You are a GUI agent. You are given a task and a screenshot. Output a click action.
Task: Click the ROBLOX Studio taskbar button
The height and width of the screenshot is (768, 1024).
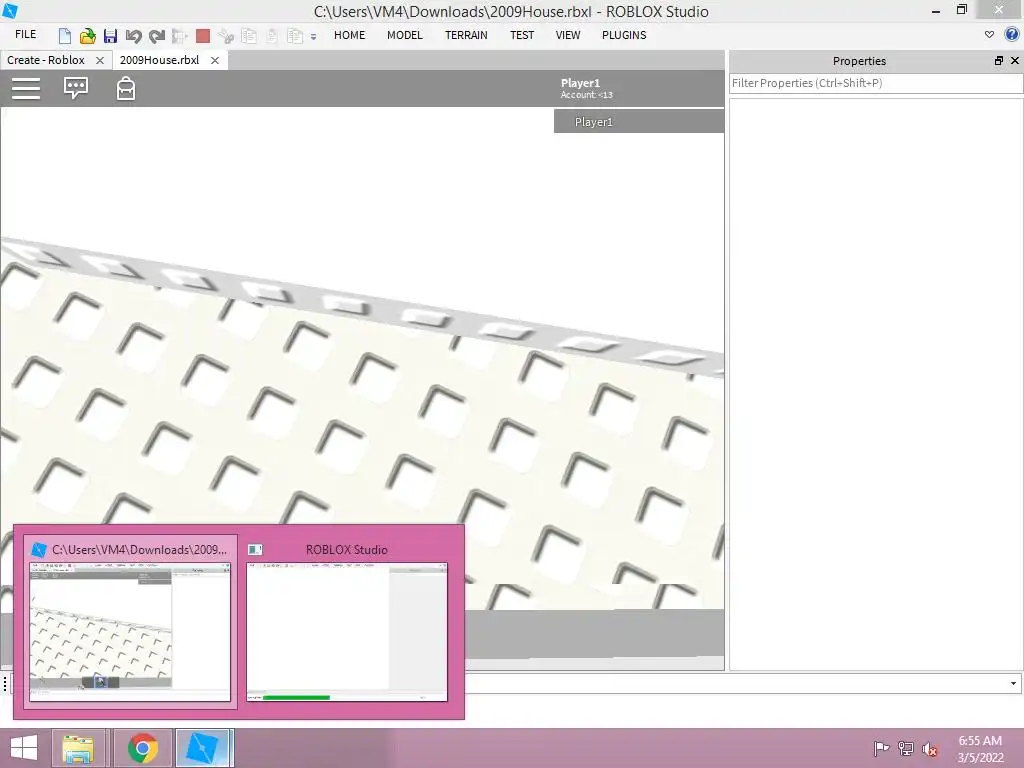203,748
